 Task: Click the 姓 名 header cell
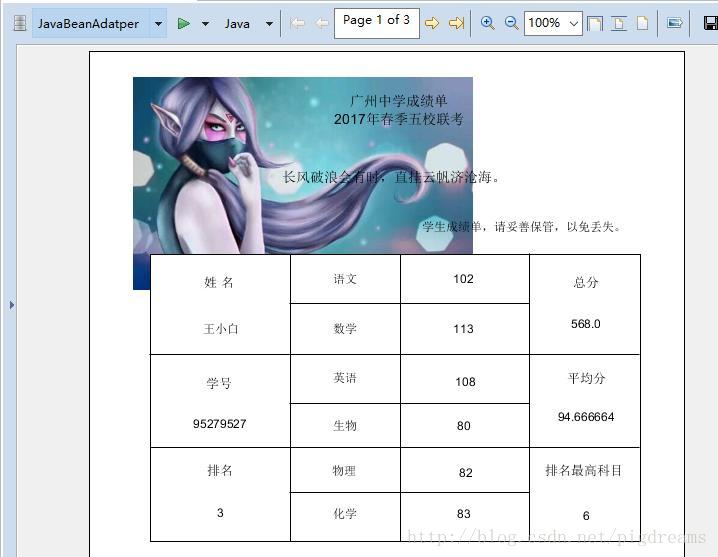pos(219,282)
